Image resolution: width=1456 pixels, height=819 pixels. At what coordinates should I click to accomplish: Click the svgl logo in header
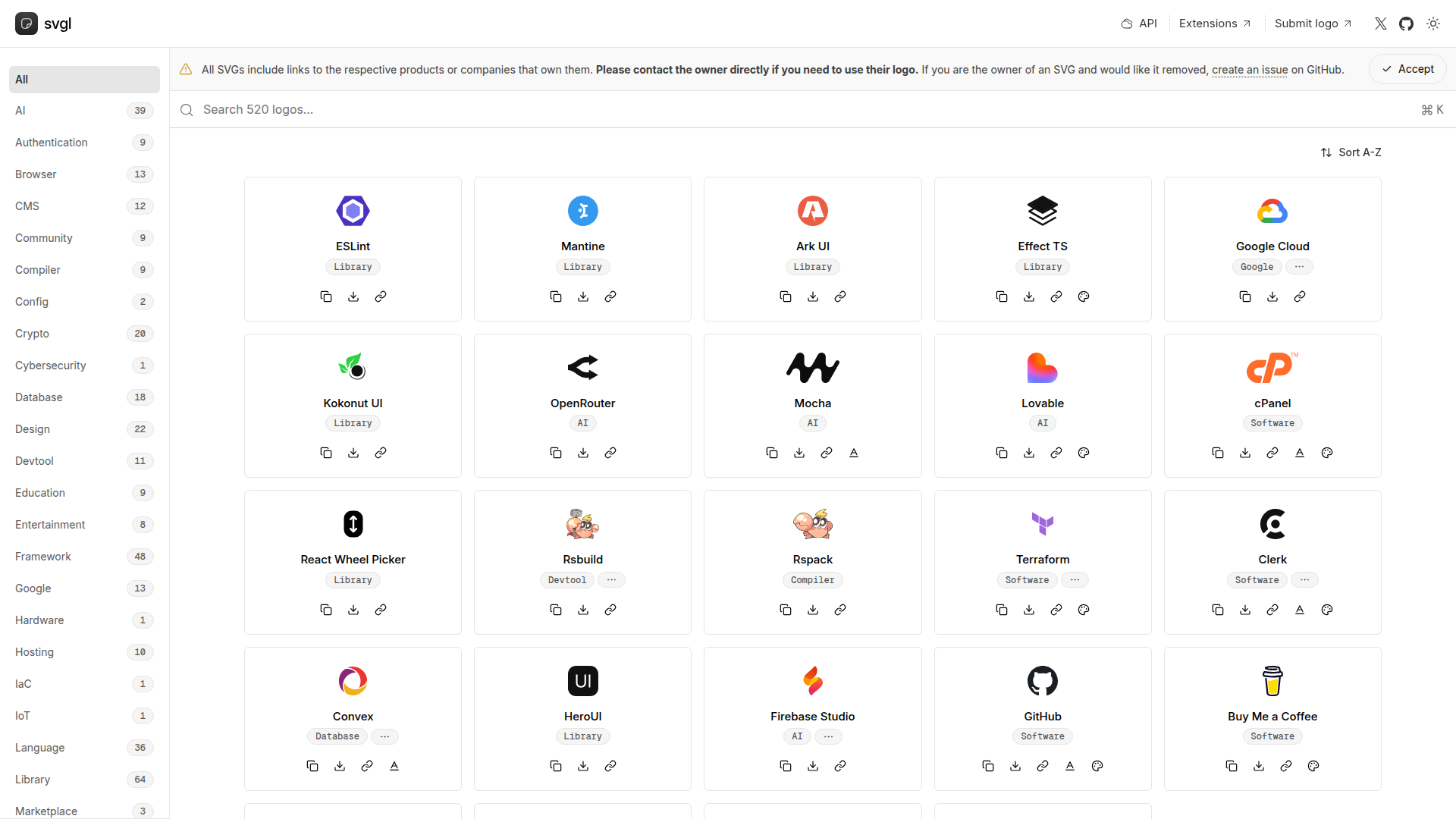(43, 24)
